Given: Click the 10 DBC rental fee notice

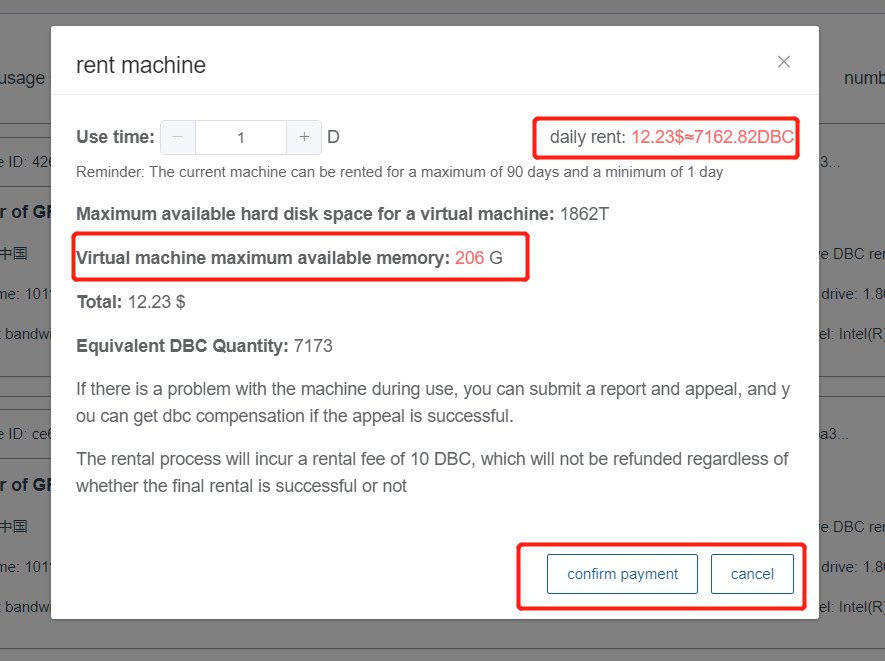Looking at the screenshot, I should 430,471.
